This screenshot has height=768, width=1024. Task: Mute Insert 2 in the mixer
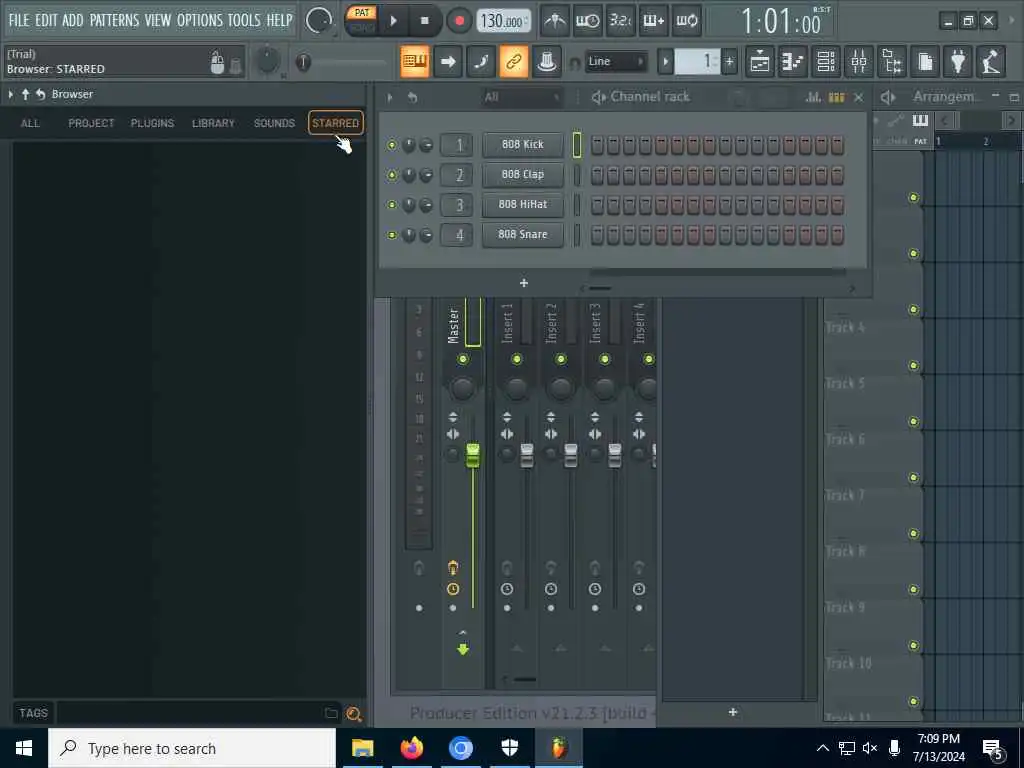tap(560, 359)
